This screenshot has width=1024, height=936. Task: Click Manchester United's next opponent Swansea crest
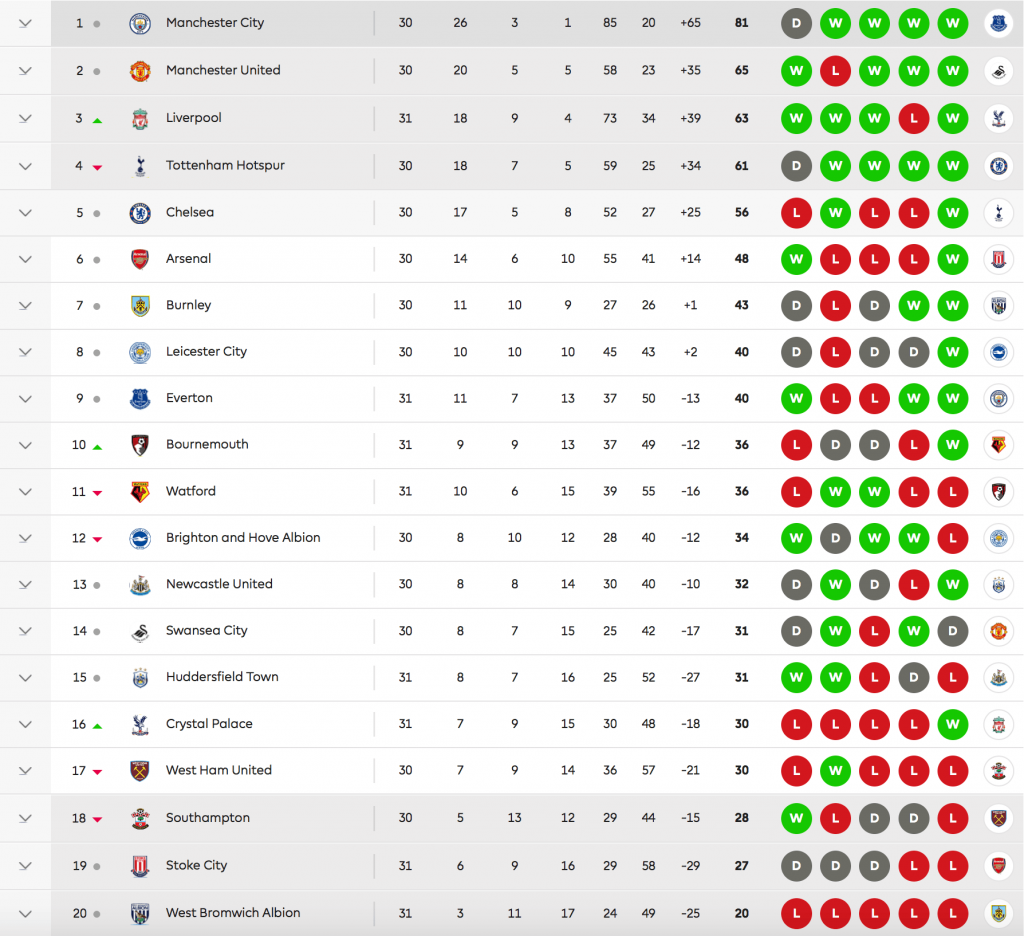click(997, 71)
